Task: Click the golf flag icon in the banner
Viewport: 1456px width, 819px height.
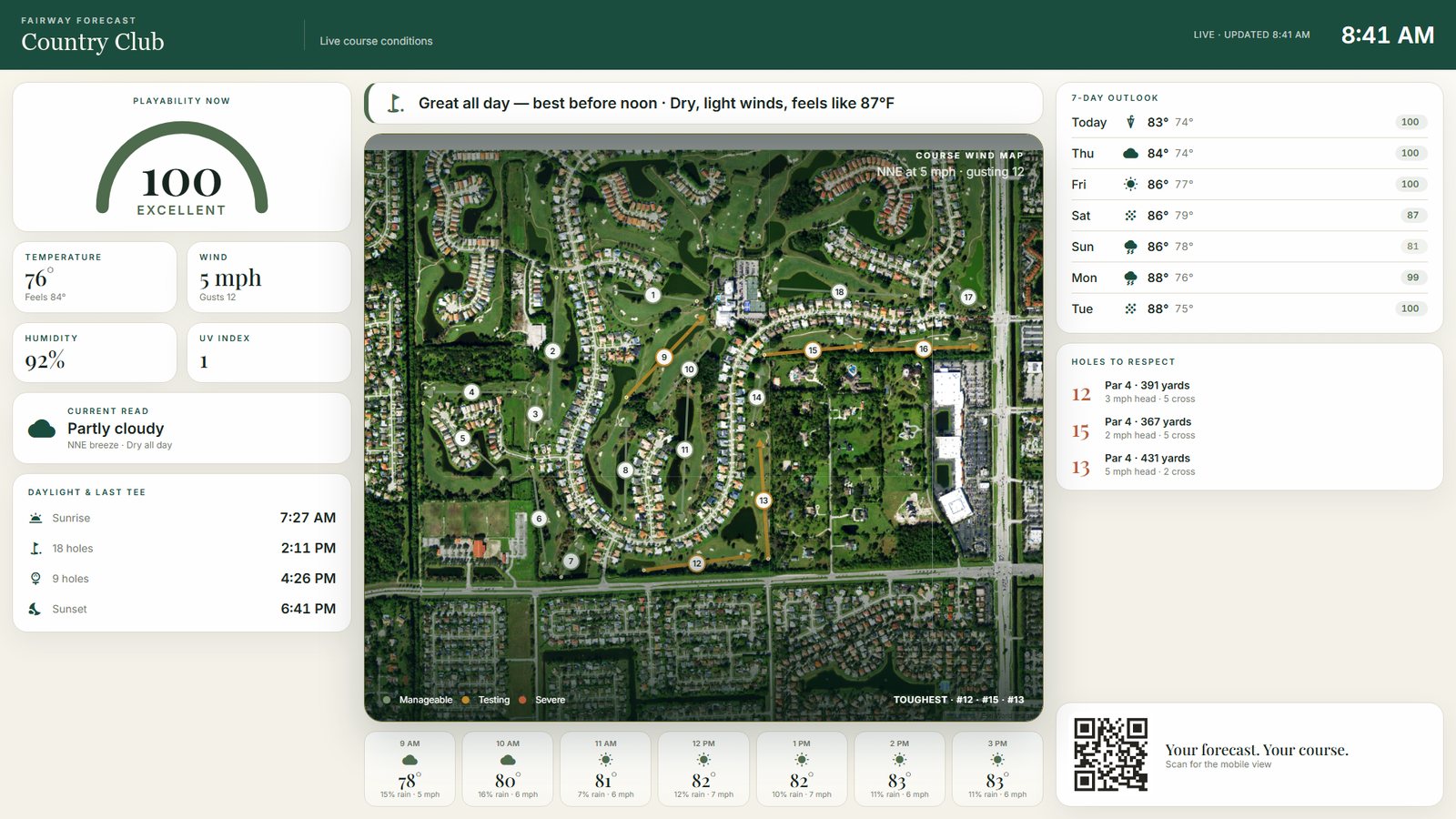Action: [x=395, y=103]
